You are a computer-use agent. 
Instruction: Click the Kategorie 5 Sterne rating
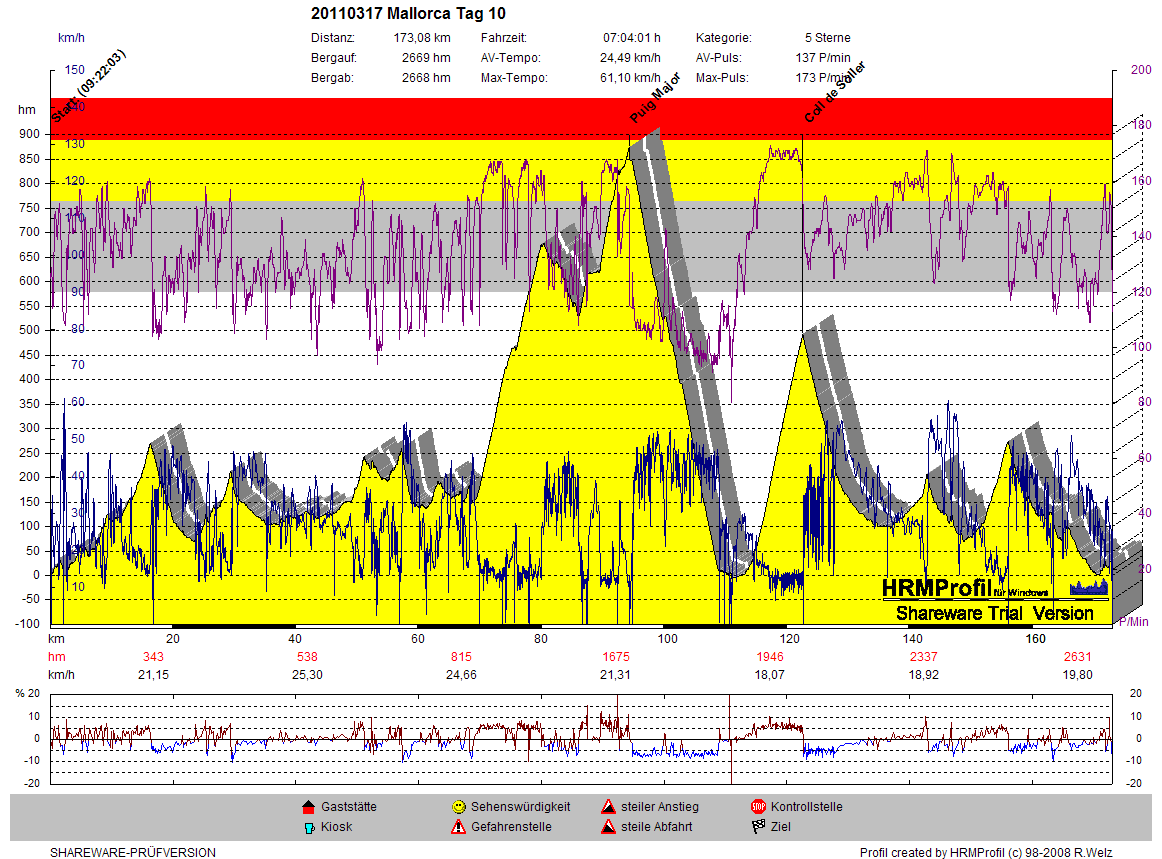(827, 37)
